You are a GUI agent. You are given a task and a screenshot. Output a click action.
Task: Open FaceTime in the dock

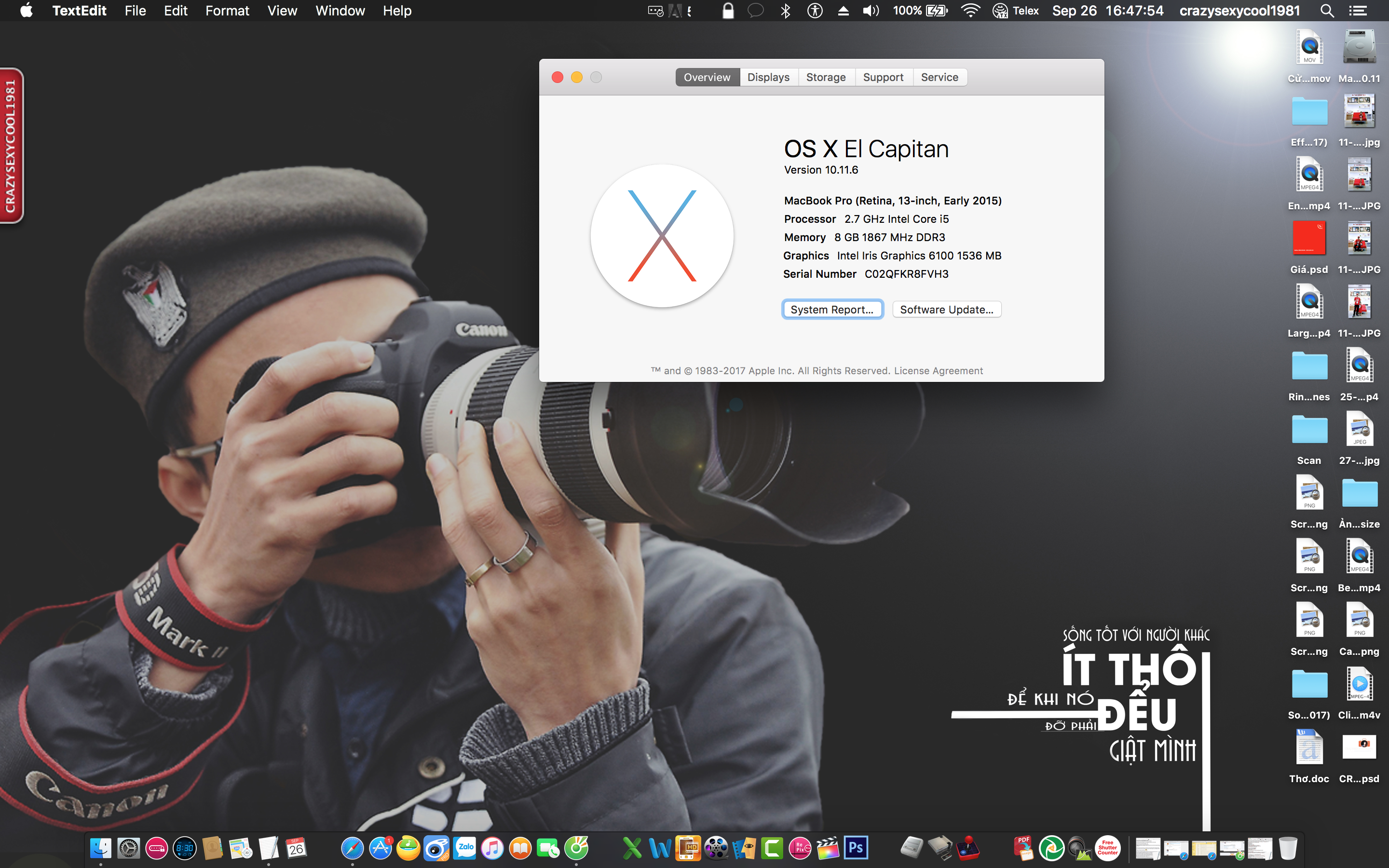(x=548, y=847)
